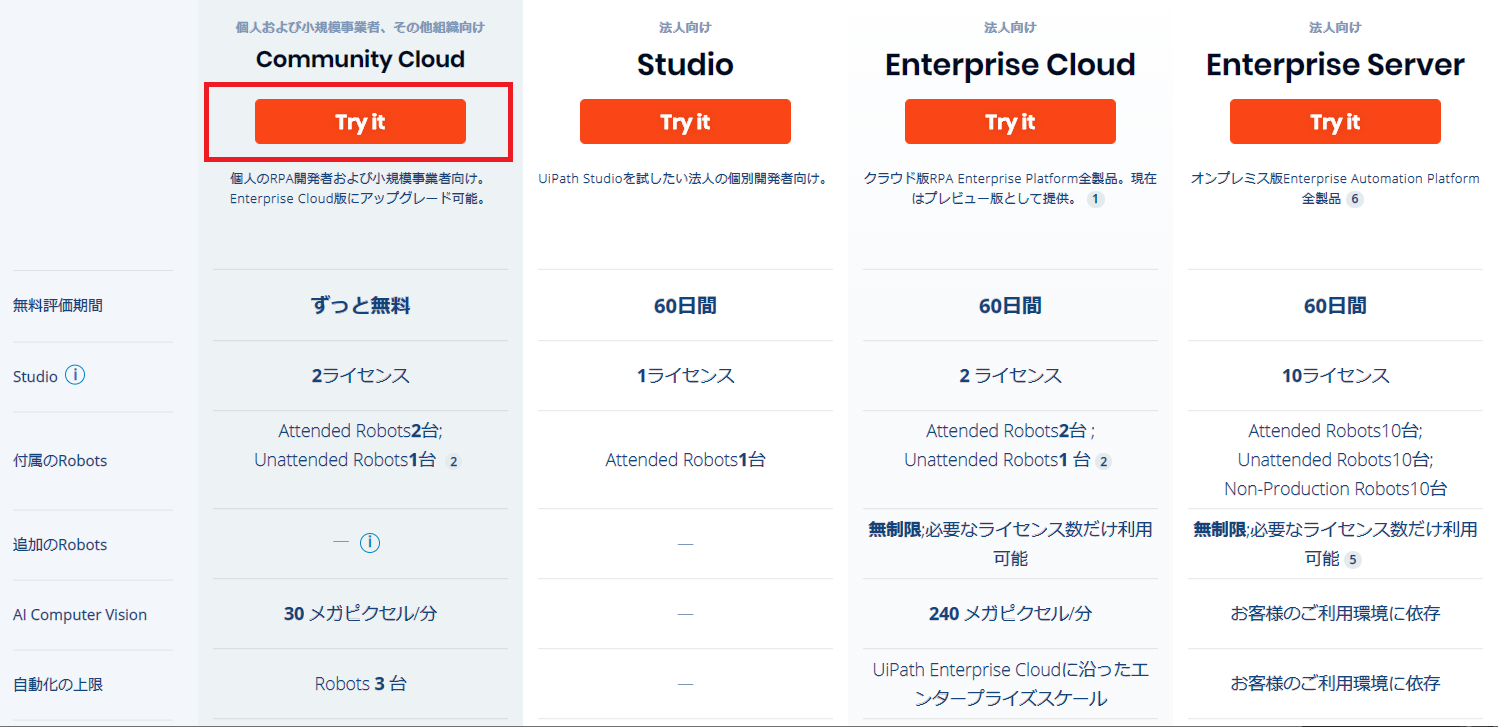The height and width of the screenshot is (727, 1498).
Task: Click 60日間 in the Enterprise Server column
Action: click(x=1335, y=306)
